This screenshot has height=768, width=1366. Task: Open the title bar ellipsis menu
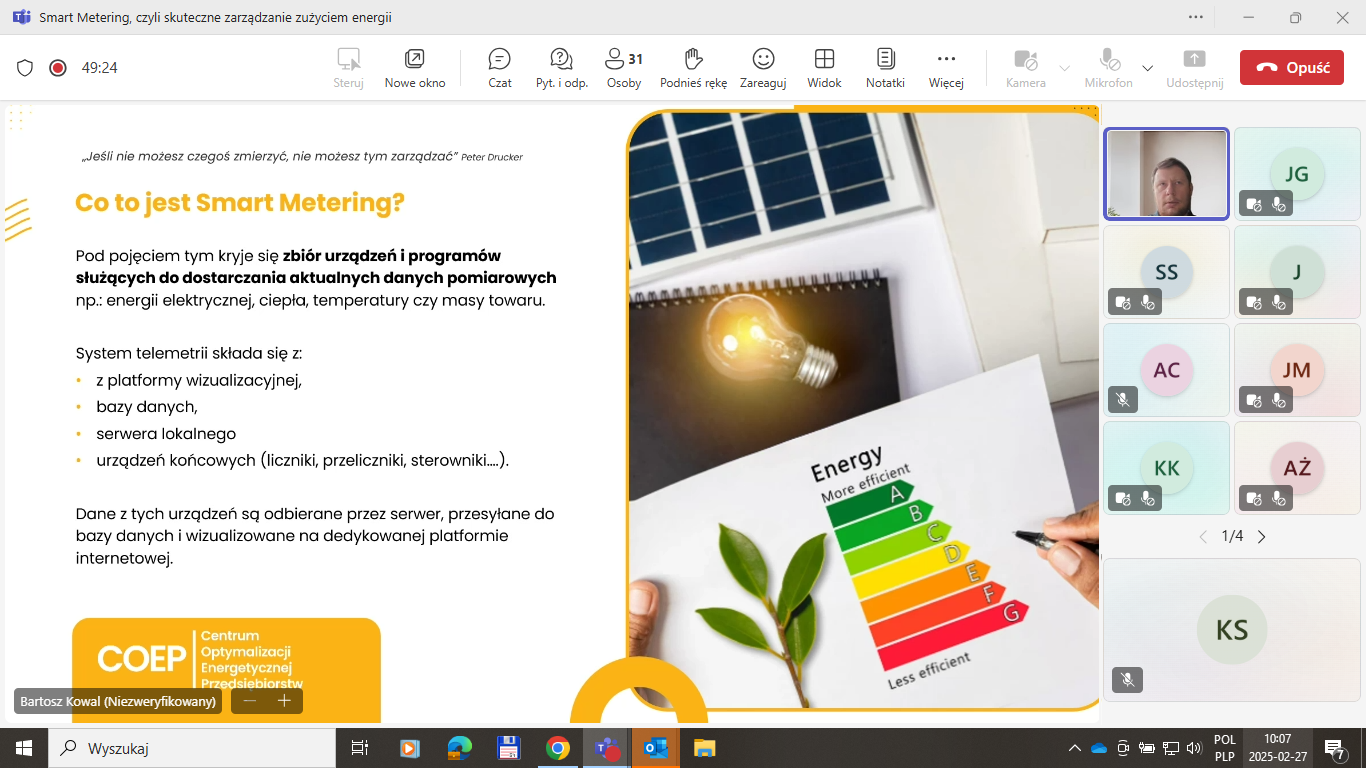pyautogui.click(x=1196, y=17)
